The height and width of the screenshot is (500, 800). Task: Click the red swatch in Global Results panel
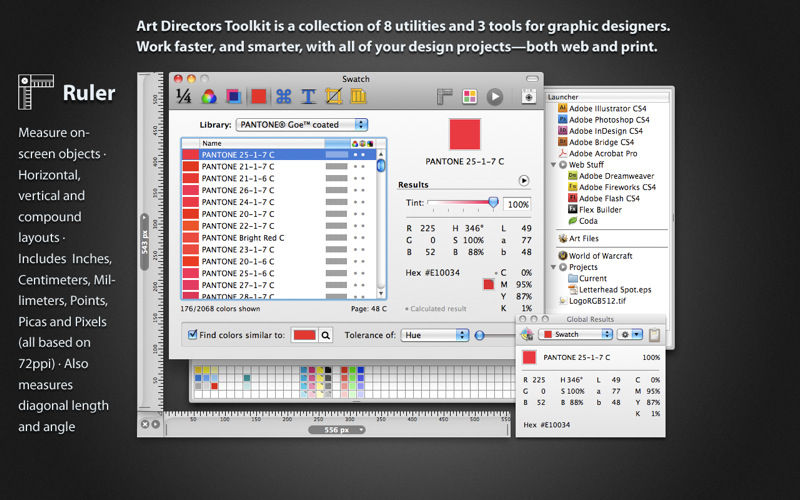[x=529, y=357]
